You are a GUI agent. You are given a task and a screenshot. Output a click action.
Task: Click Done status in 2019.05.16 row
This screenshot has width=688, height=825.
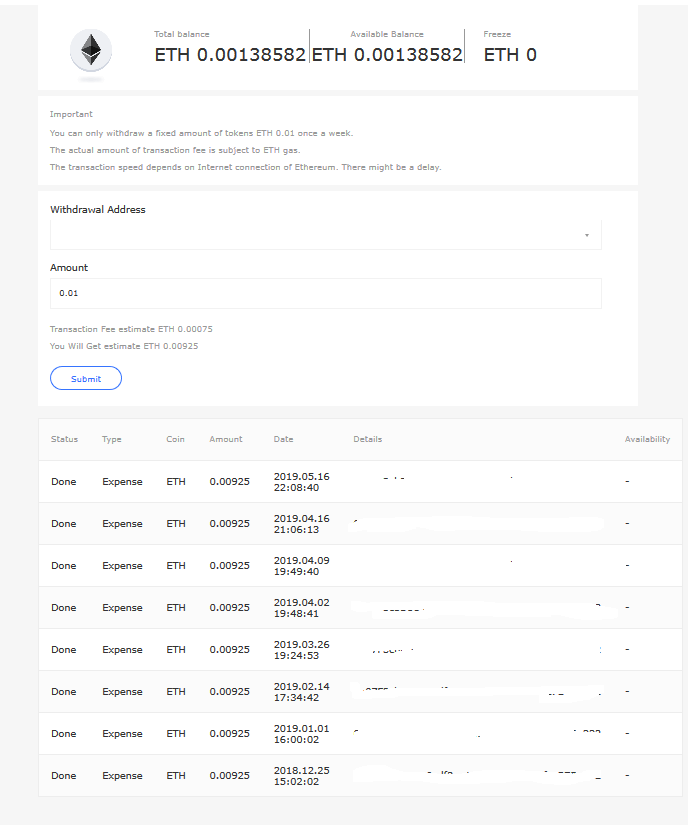64,481
